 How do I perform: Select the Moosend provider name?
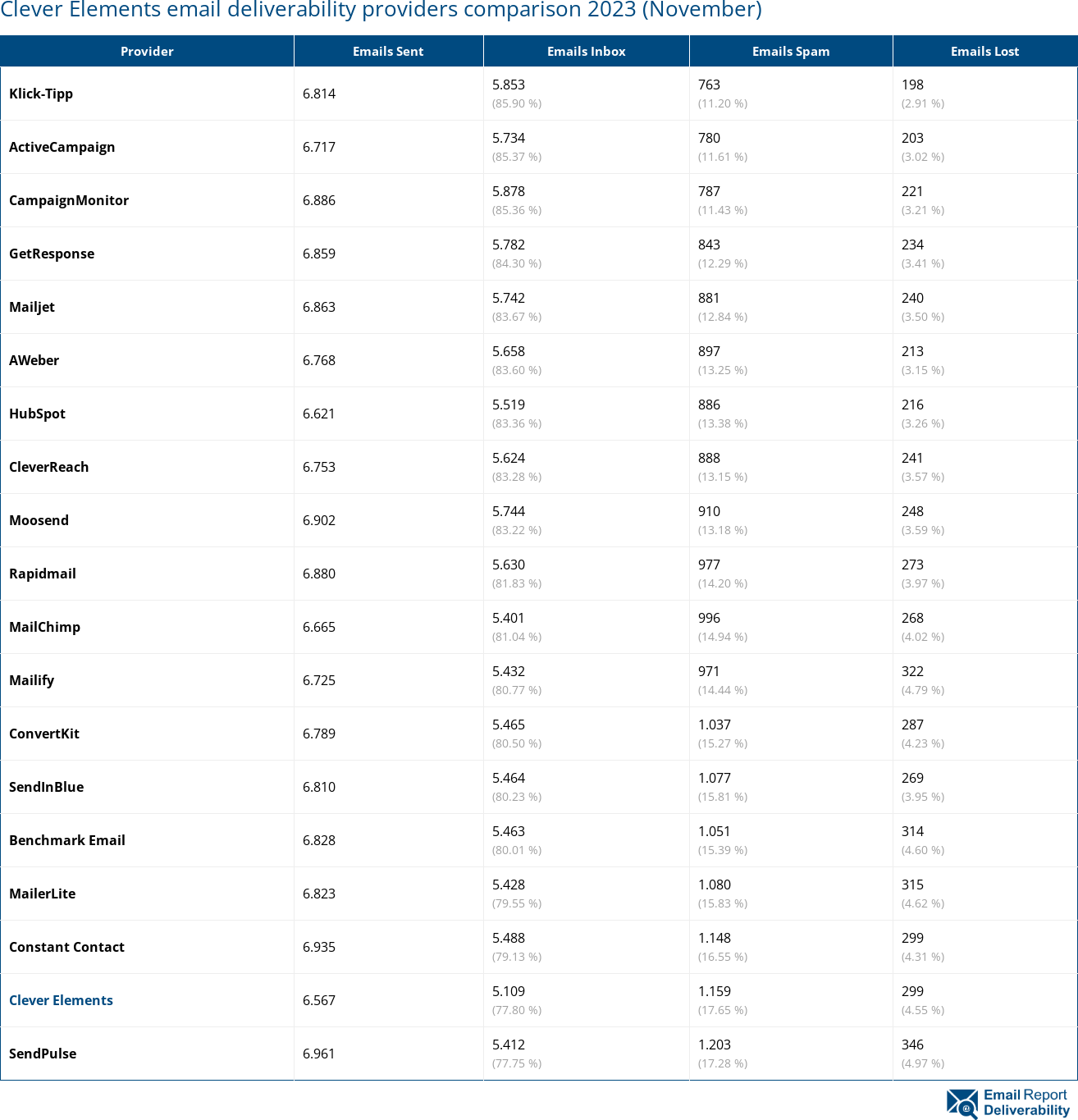pos(39,520)
